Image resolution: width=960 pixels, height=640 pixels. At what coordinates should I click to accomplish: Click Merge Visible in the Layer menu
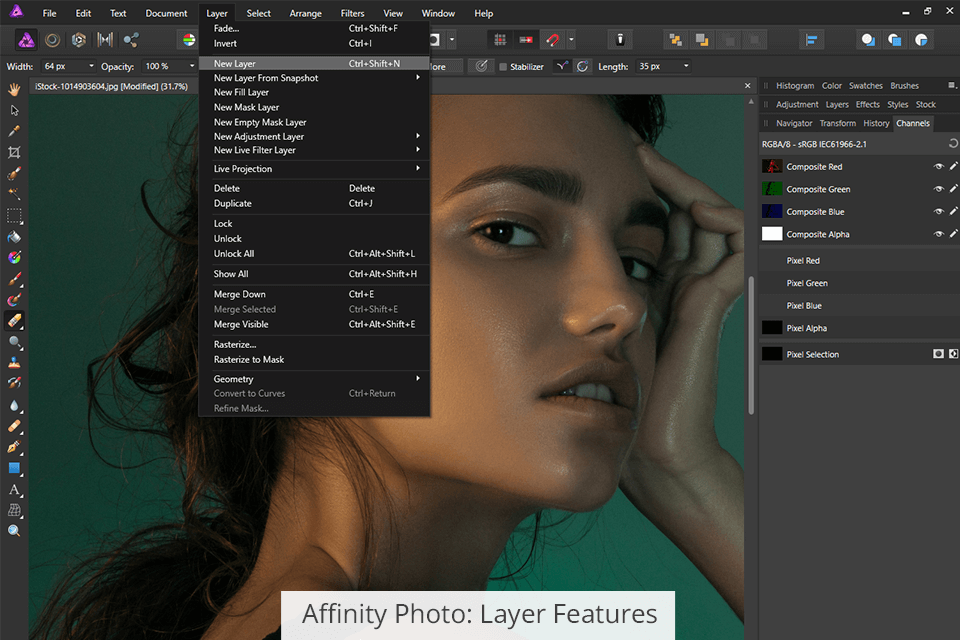pyautogui.click(x=241, y=324)
